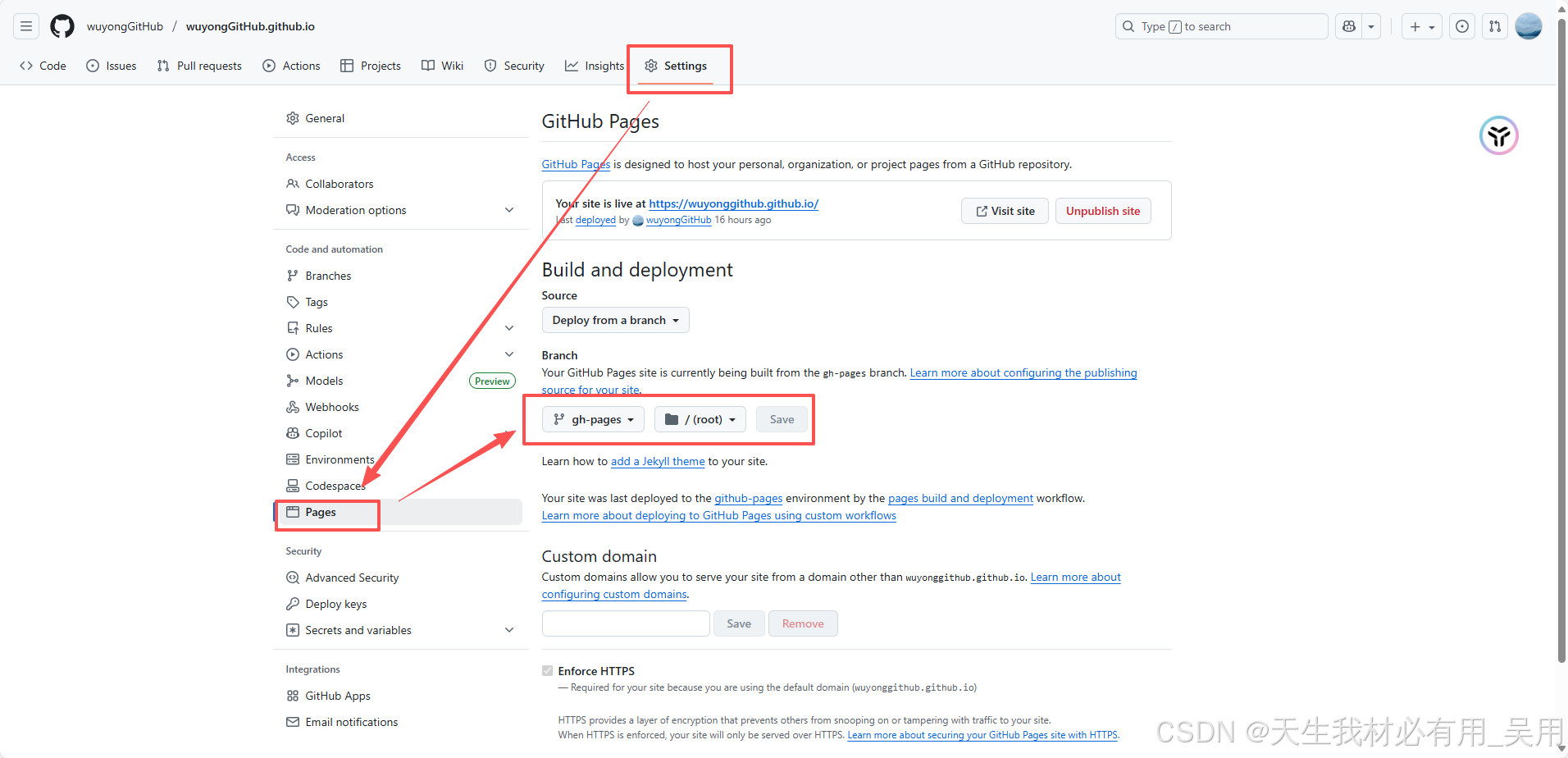This screenshot has width=1568, height=758.
Task: Open Codespaces settings page
Action: point(335,486)
